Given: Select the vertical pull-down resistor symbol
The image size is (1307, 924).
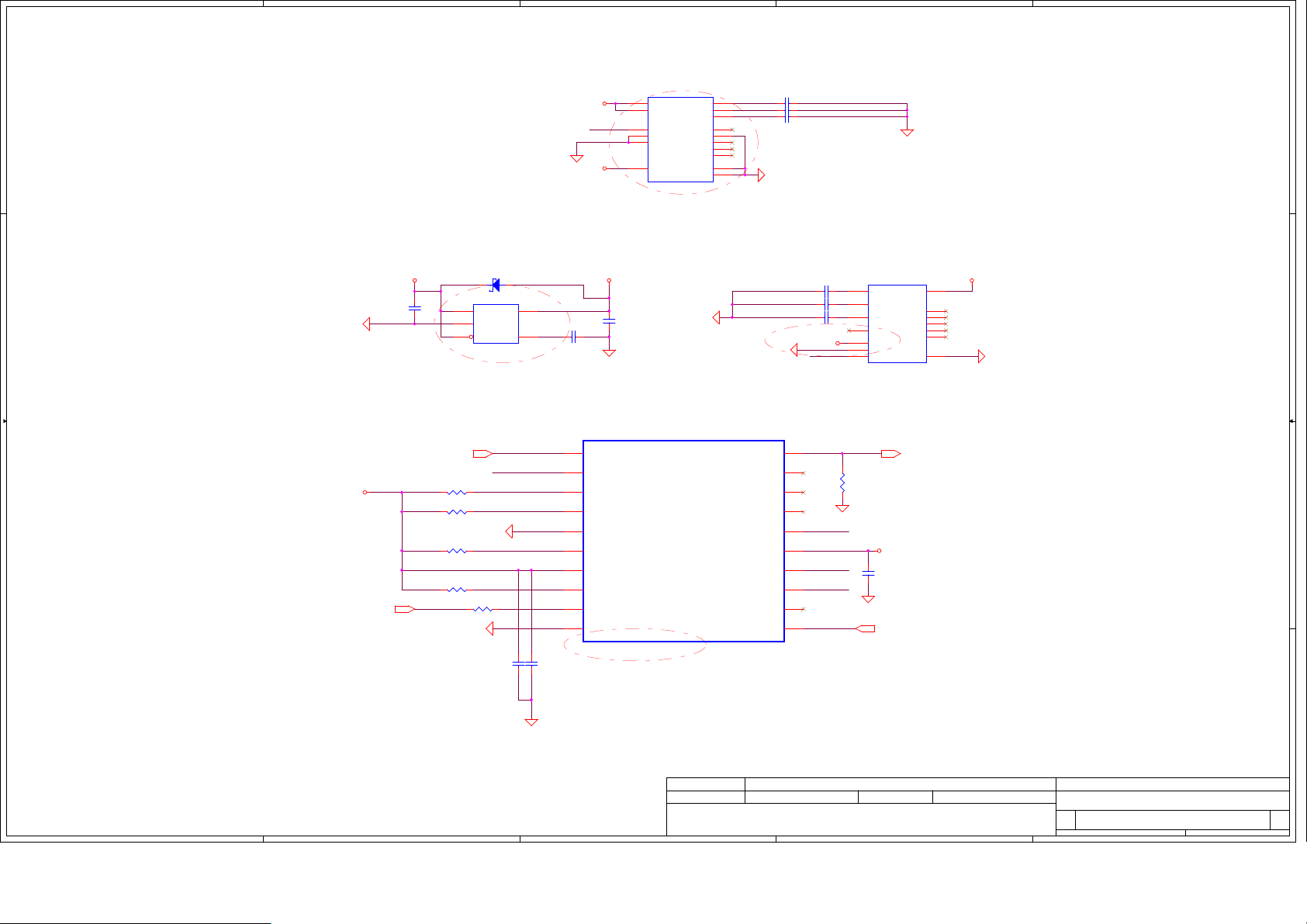Looking at the screenshot, I should (842, 483).
